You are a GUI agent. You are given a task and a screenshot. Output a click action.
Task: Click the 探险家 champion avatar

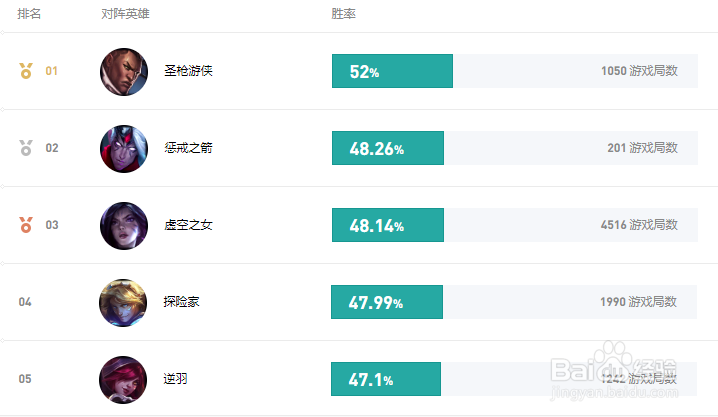point(123,302)
